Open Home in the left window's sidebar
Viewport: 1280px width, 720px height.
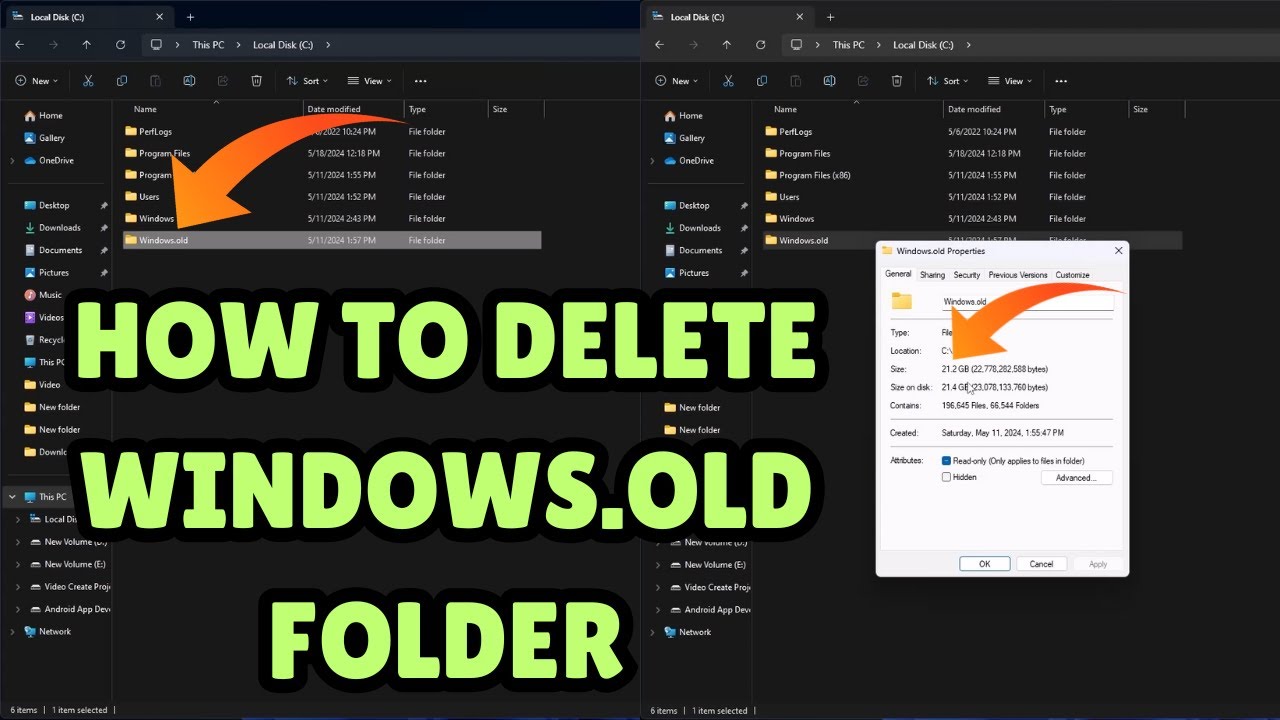pyautogui.click(x=42, y=116)
